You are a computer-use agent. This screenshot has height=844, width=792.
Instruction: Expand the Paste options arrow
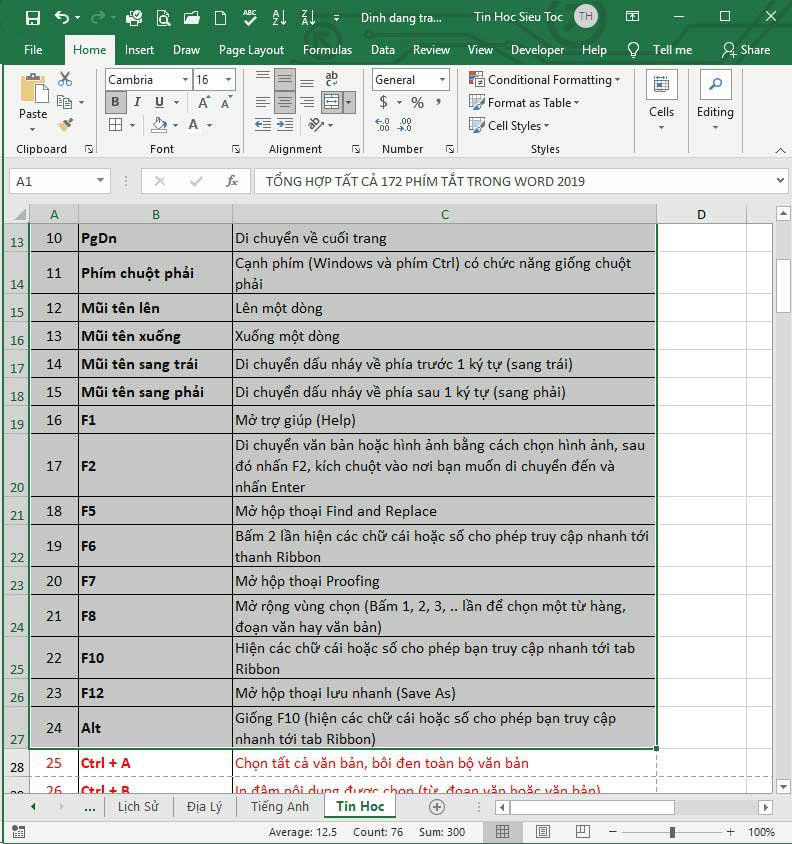pyautogui.click(x=33, y=129)
